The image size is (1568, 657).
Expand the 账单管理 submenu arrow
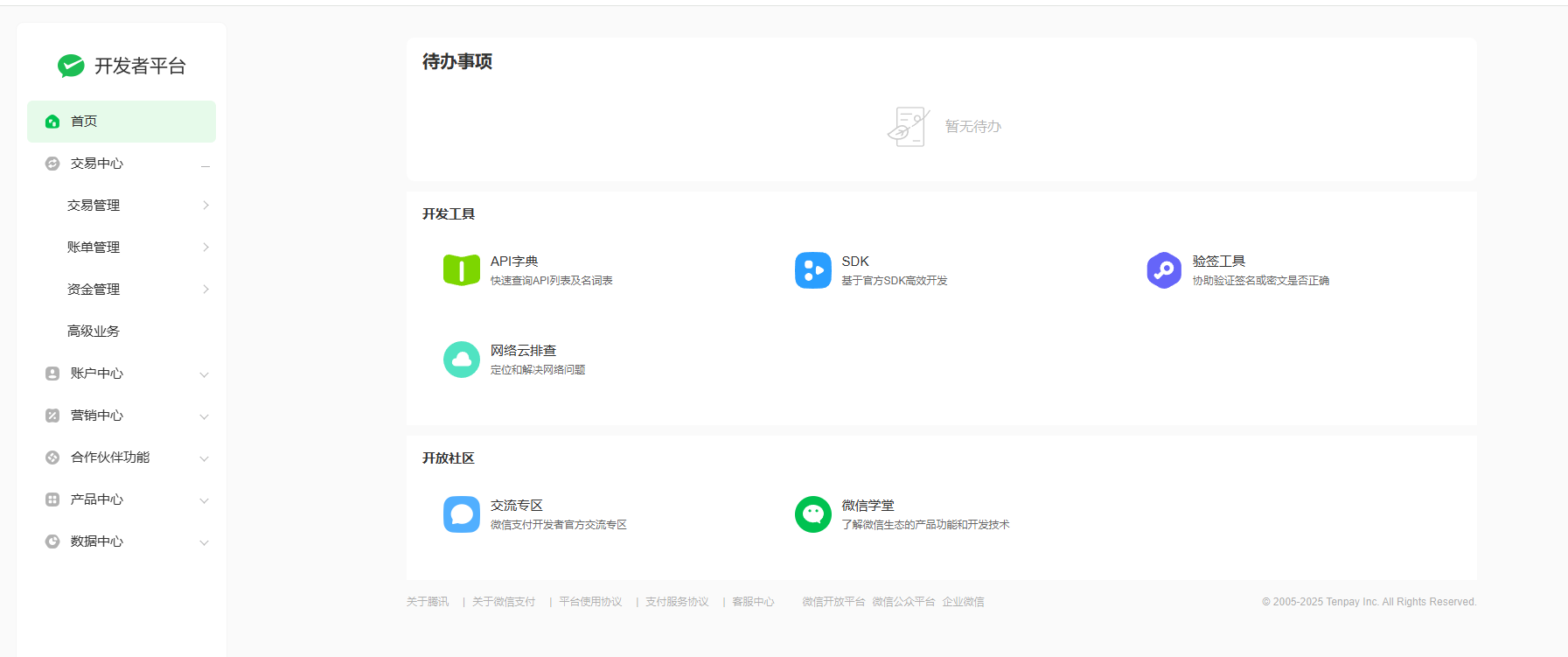(206, 248)
